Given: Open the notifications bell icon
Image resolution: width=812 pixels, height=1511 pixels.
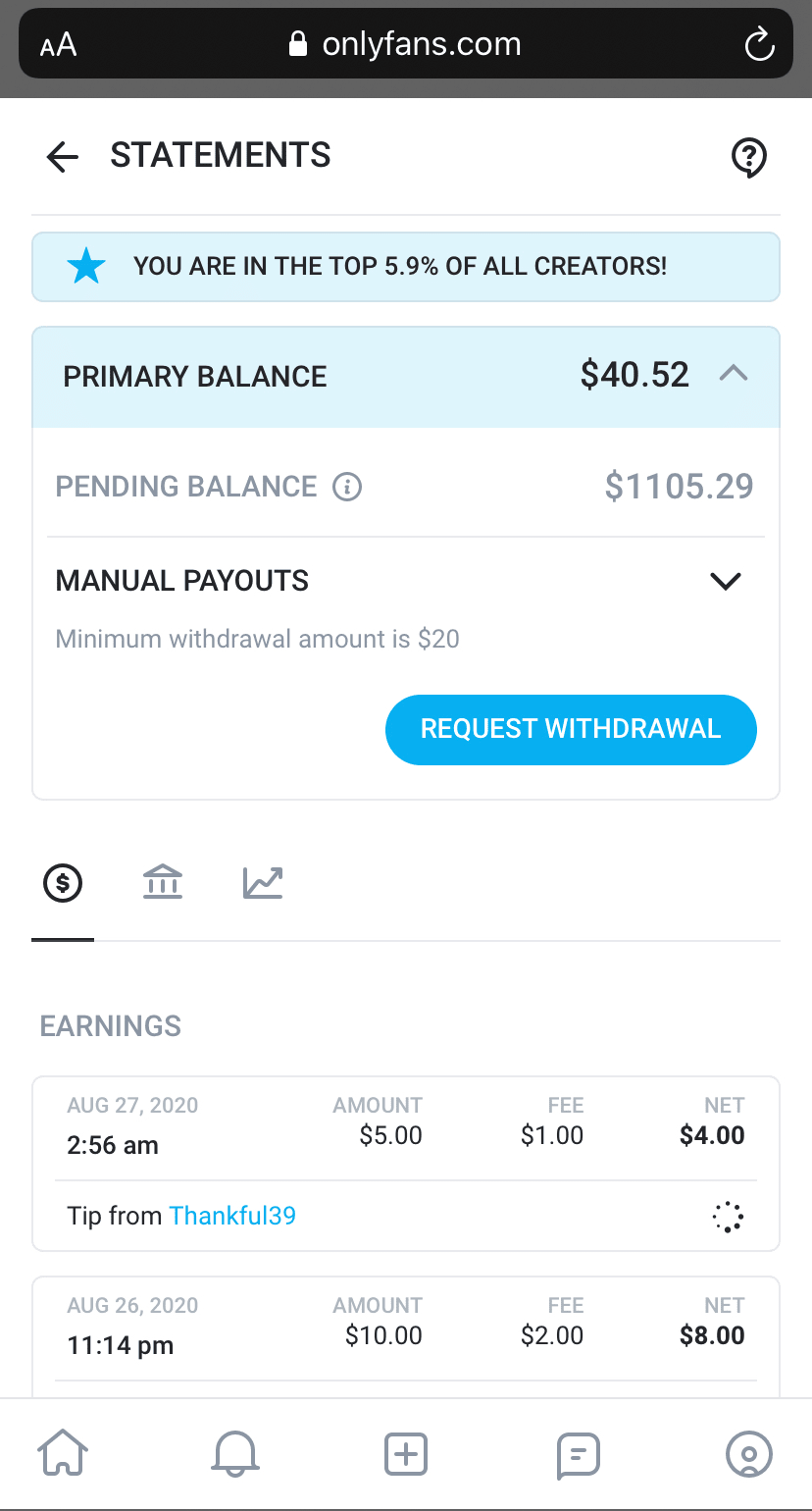Looking at the screenshot, I should pos(234,1454).
